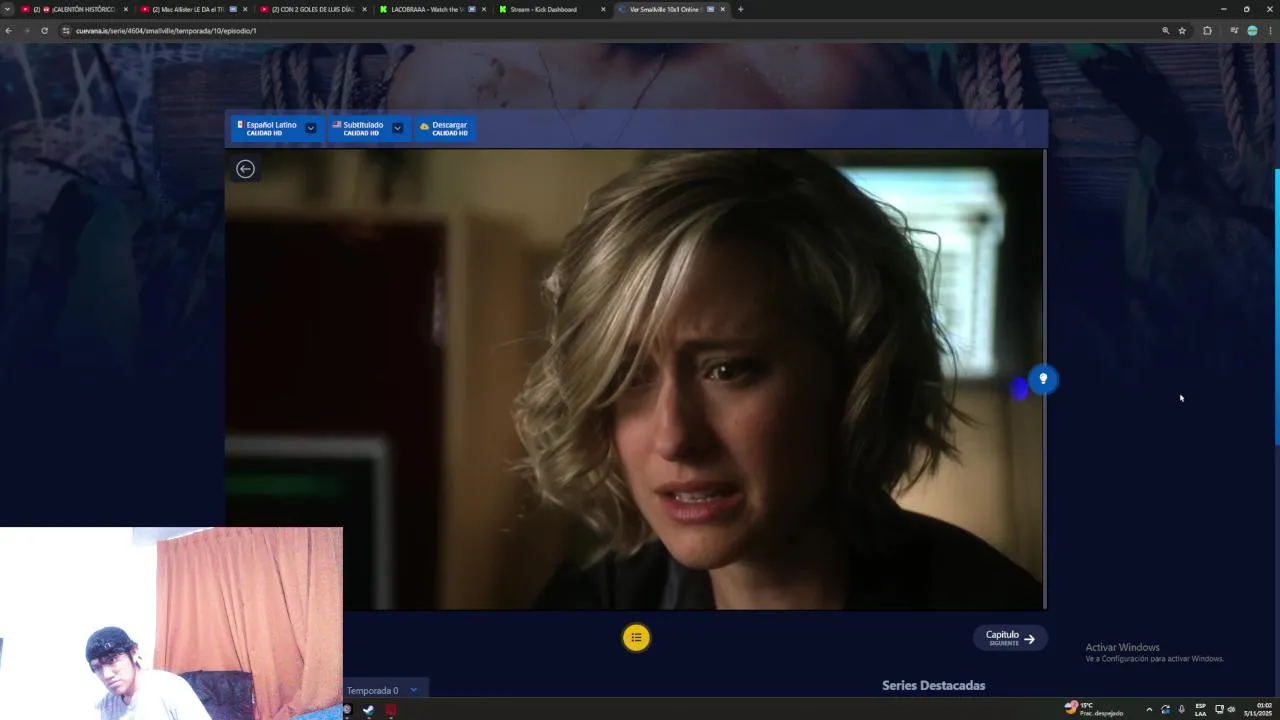Open the clock showing 01:02
Viewport: 1280px width, 720px height.
(1257, 709)
